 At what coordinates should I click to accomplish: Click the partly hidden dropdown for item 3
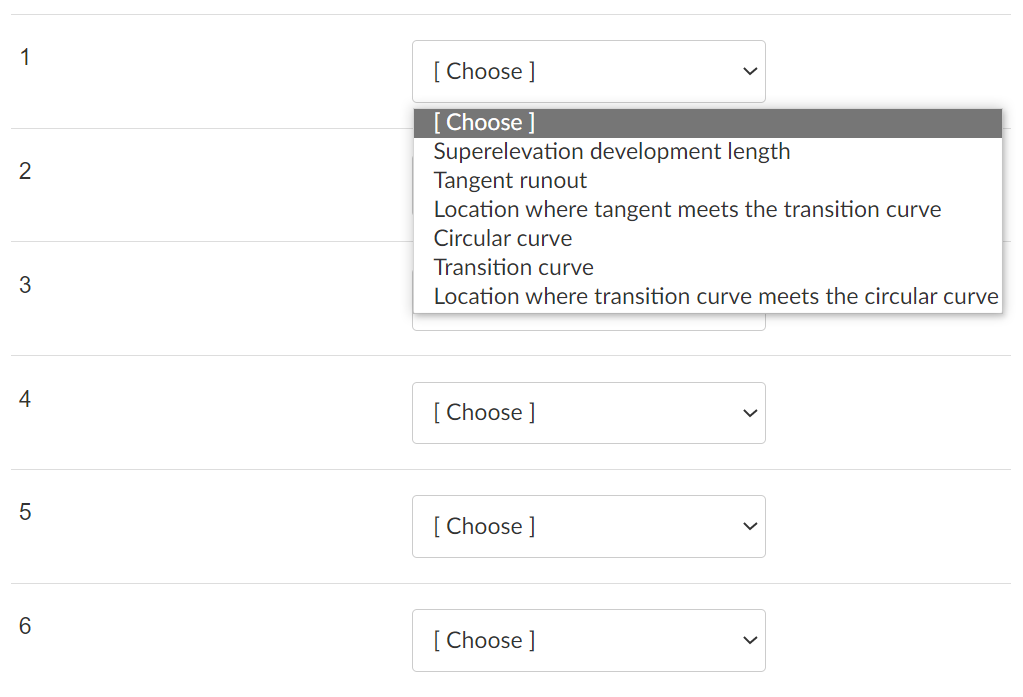tap(588, 322)
